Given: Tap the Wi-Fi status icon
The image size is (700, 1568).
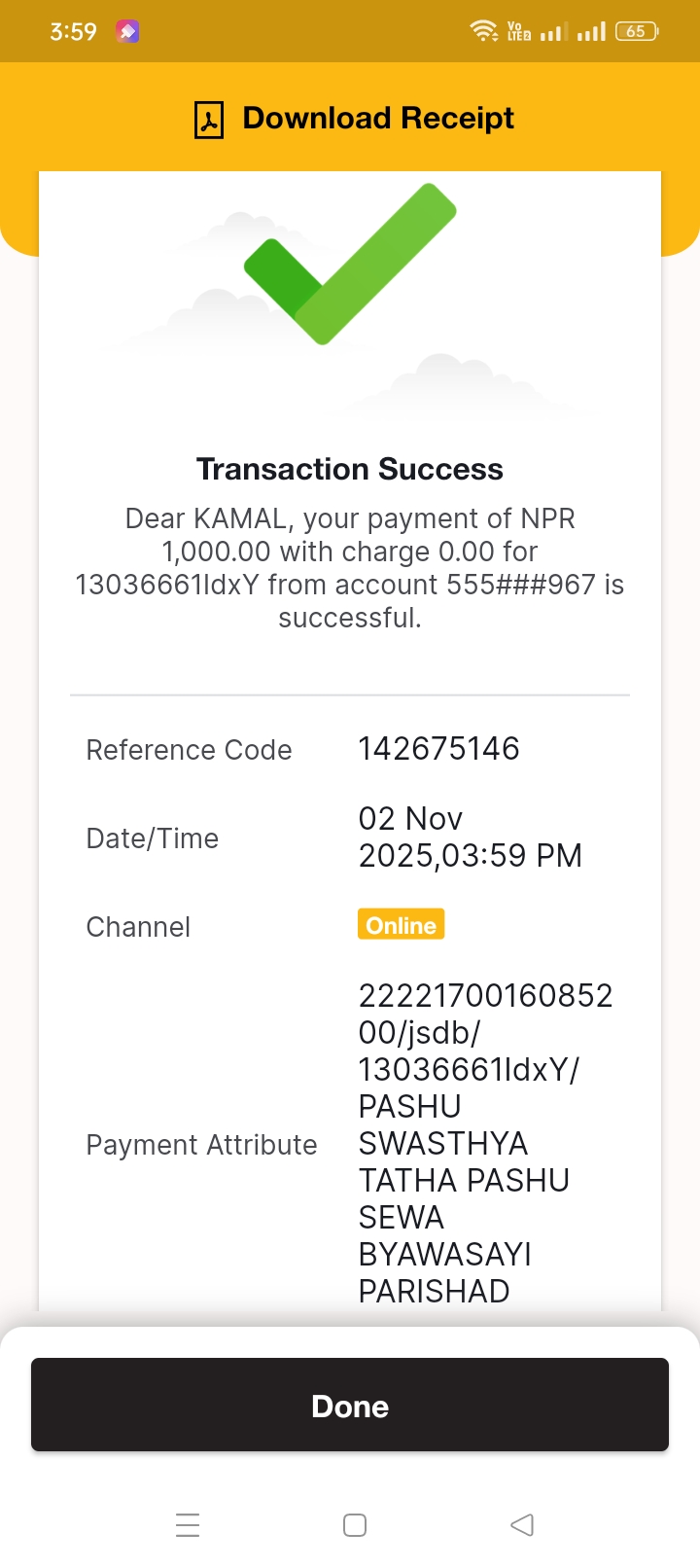Looking at the screenshot, I should 484,31.
